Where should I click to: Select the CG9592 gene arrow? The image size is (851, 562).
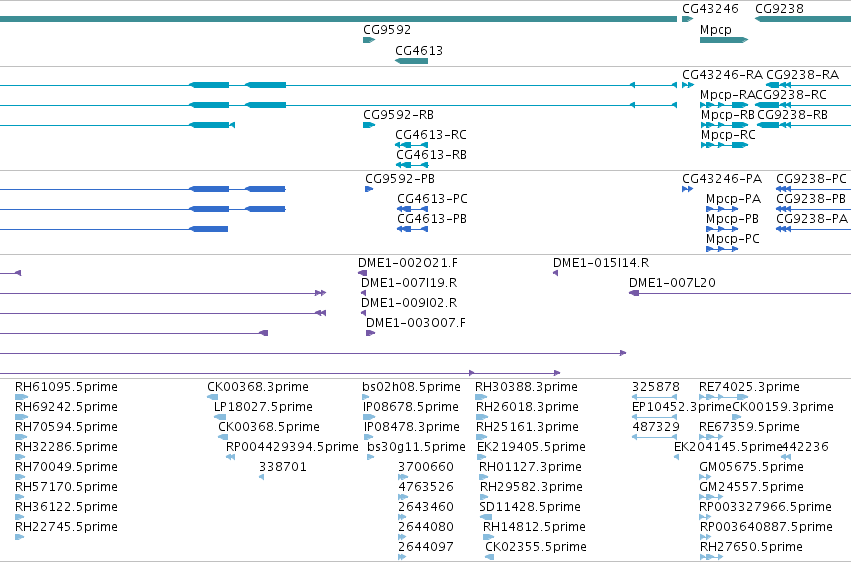click(x=369, y=40)
